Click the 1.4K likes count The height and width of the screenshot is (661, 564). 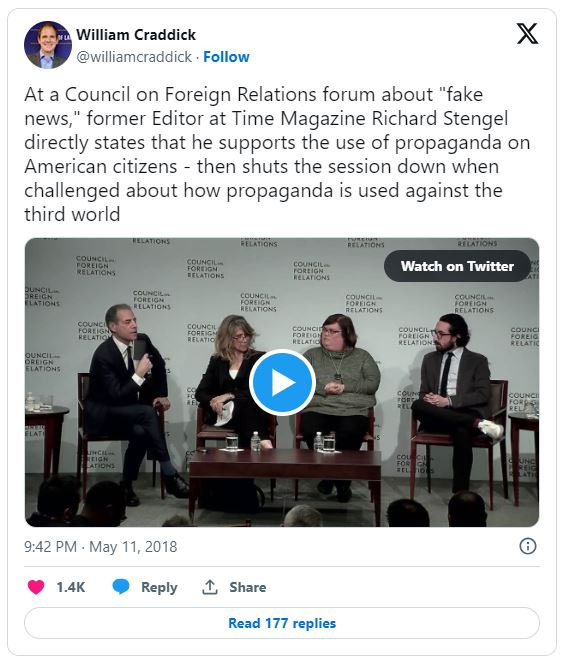click(71, 587)
